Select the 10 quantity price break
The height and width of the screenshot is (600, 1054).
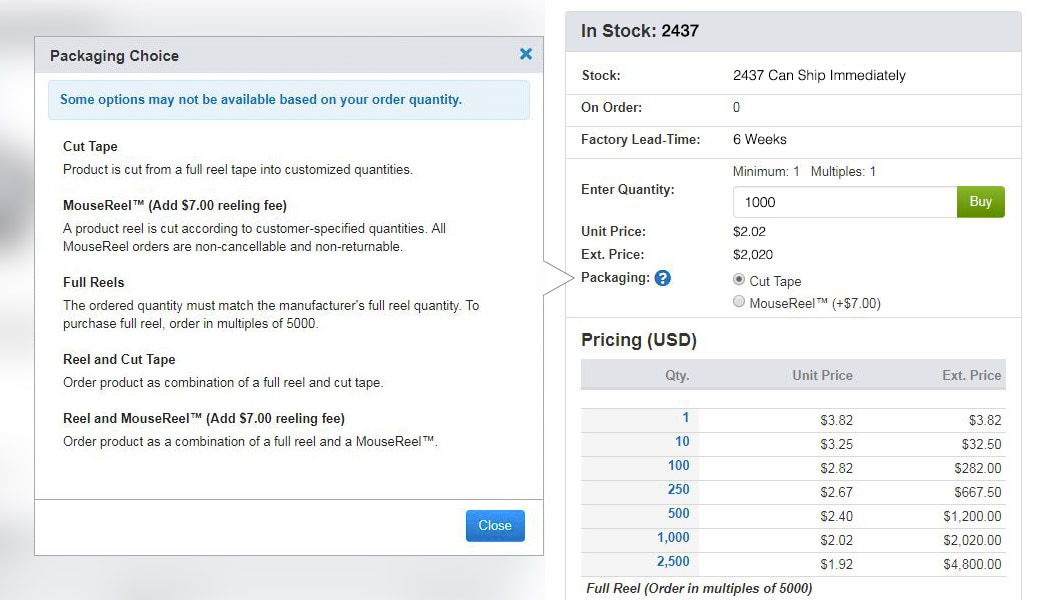(x=682, y=442)
